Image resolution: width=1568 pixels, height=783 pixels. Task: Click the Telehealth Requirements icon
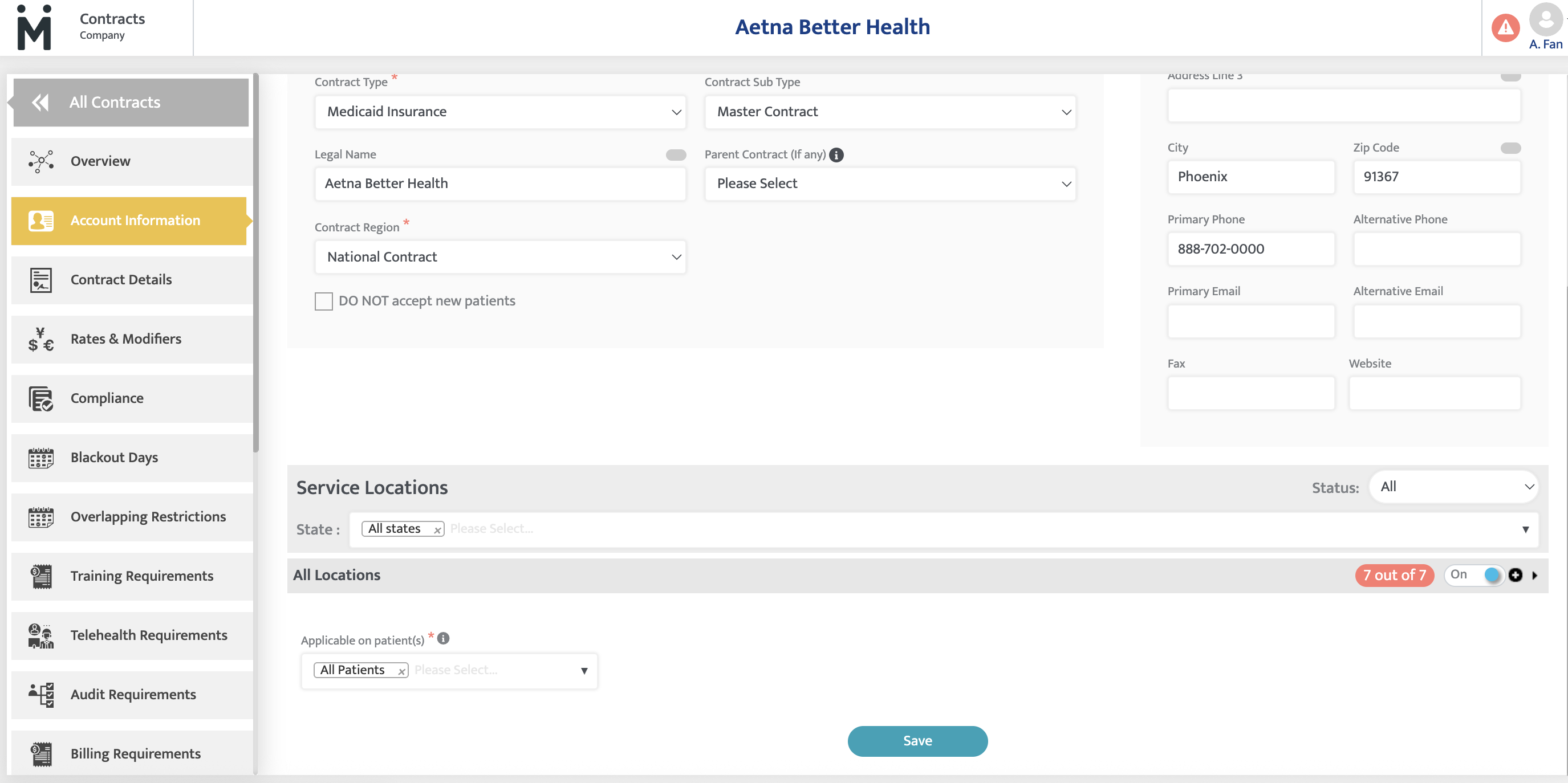pyautogui.click(x=41, y=635)
